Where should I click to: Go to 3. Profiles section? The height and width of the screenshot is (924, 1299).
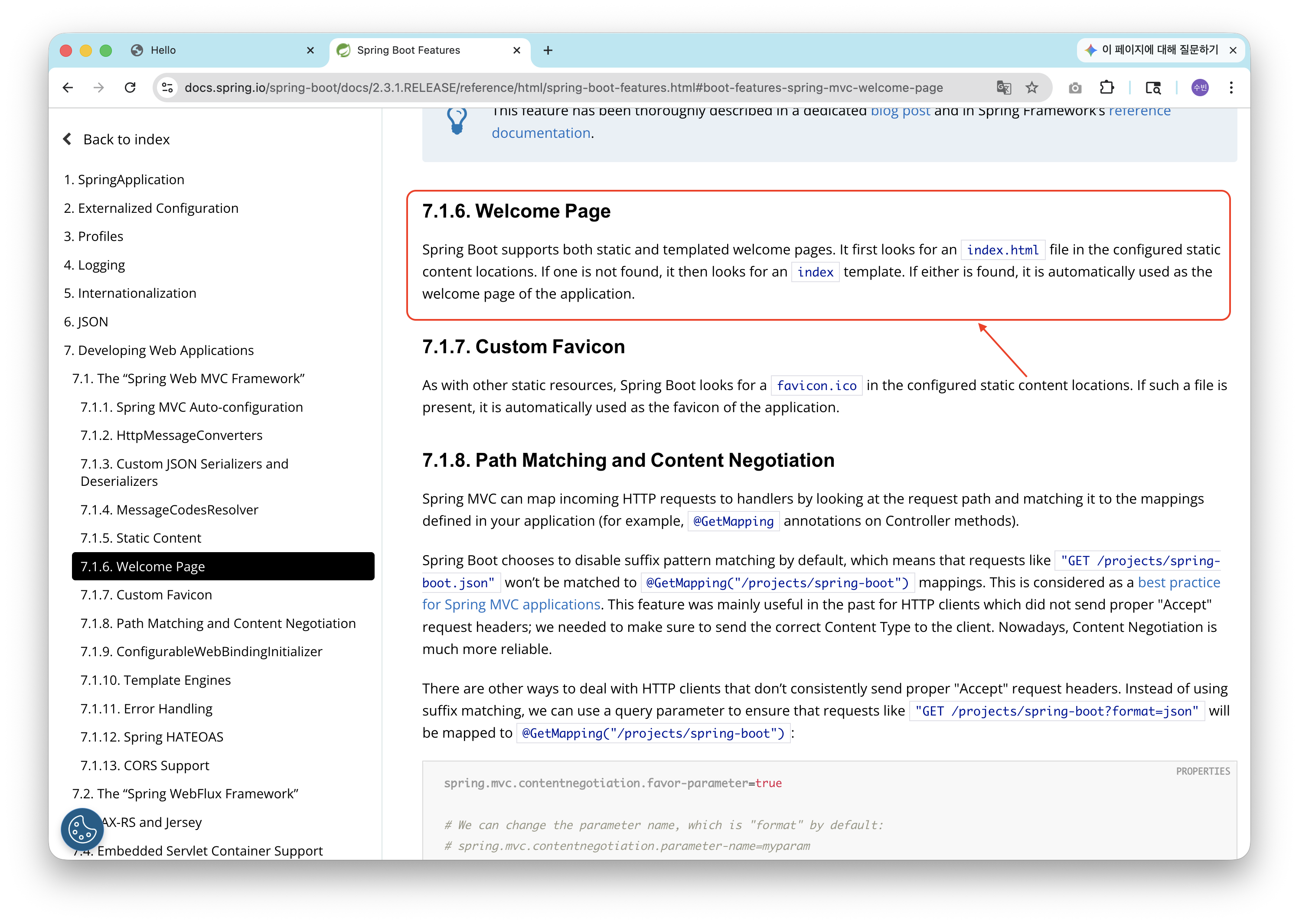[93, 237]
